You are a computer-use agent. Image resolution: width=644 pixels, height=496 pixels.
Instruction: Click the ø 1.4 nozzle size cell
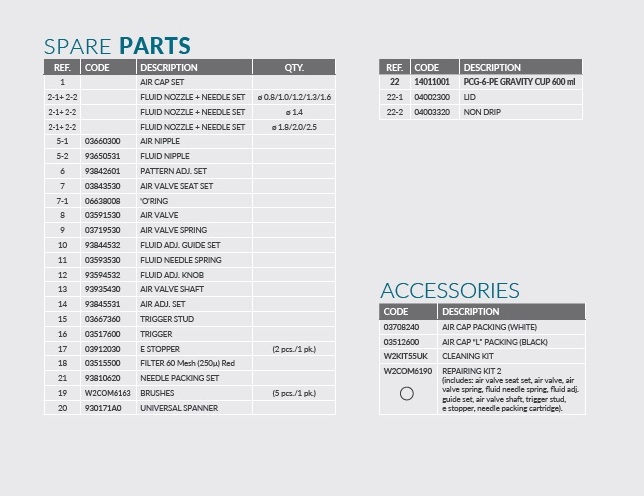pyautogui.click(x=293, y=112)
